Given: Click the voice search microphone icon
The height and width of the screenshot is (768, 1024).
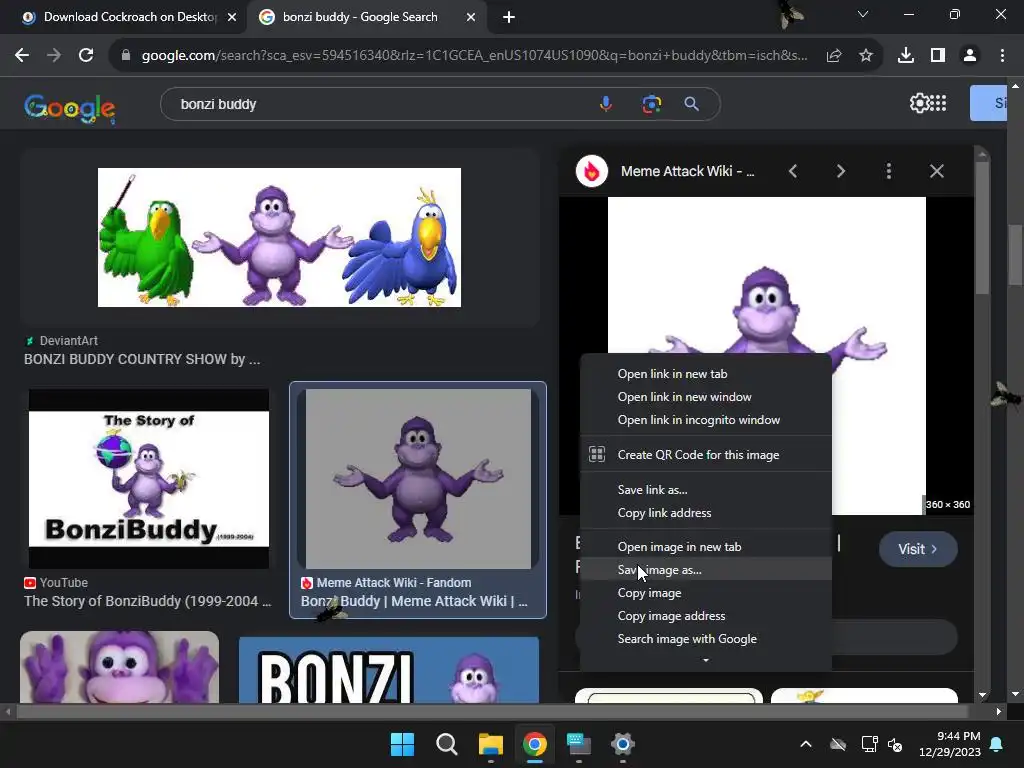Looking at the screenshot, I should click(606, 104).
